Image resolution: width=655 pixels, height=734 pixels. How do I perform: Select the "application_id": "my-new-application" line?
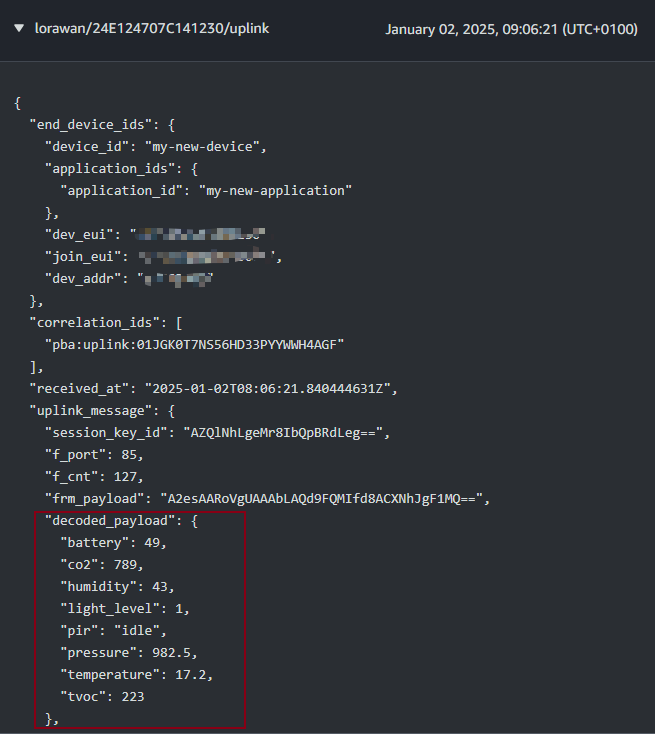click(x=206, y=191)
